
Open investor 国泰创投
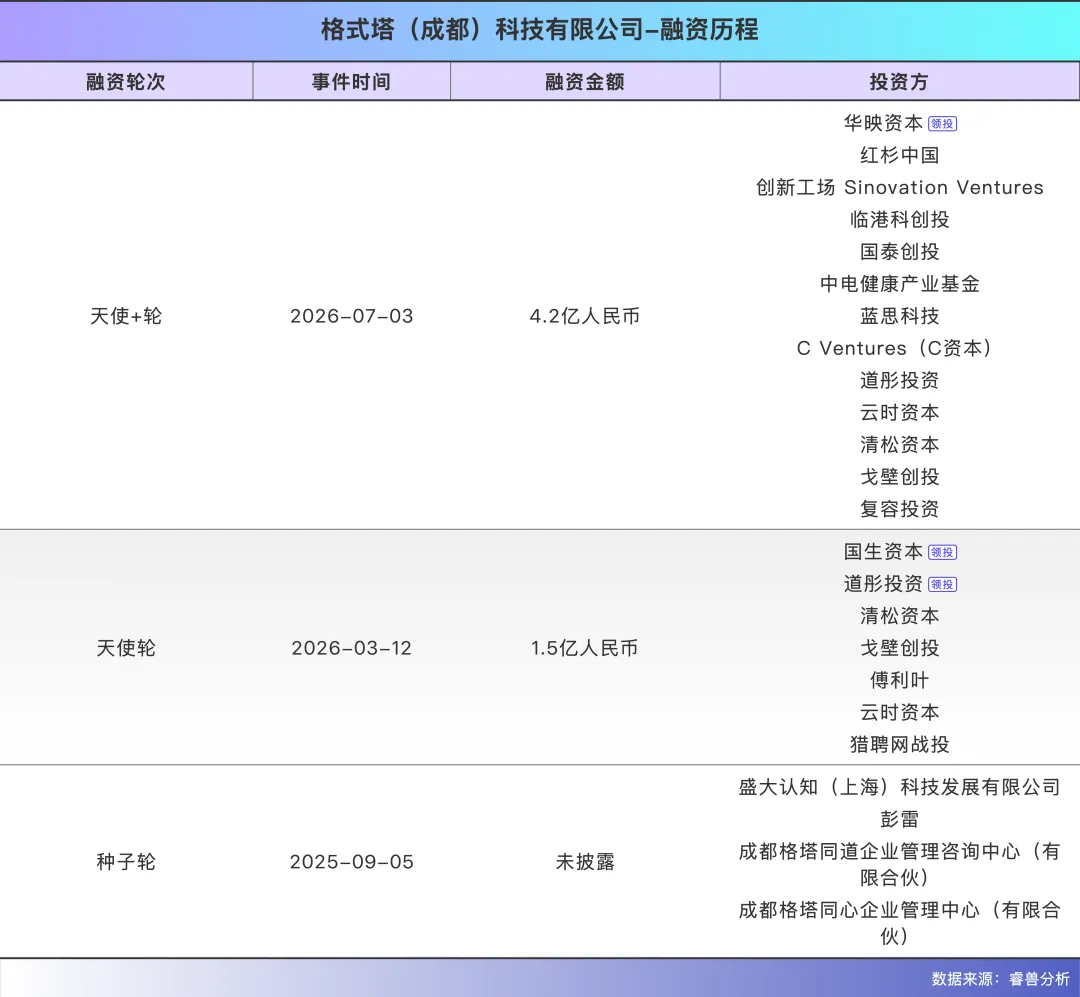click(900, 252)
